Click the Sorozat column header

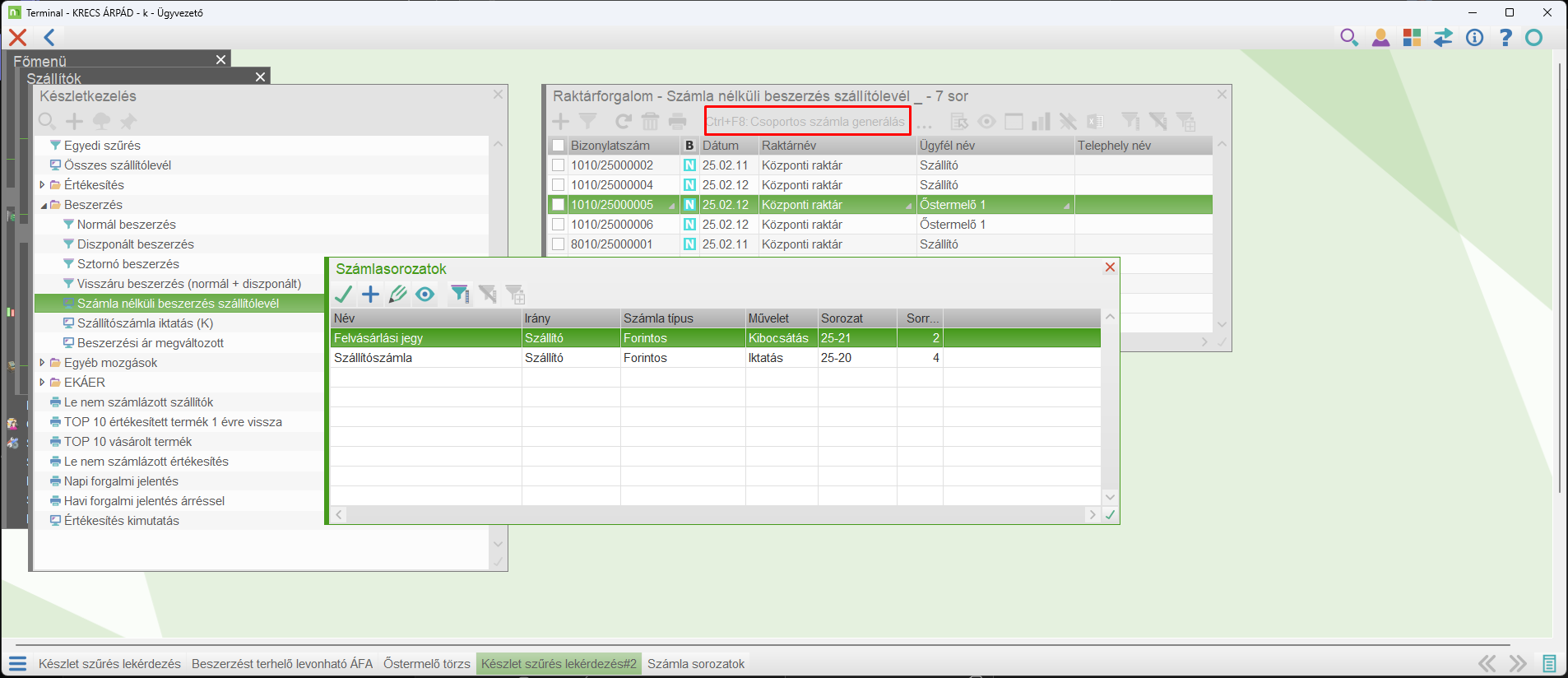point(857,318)
